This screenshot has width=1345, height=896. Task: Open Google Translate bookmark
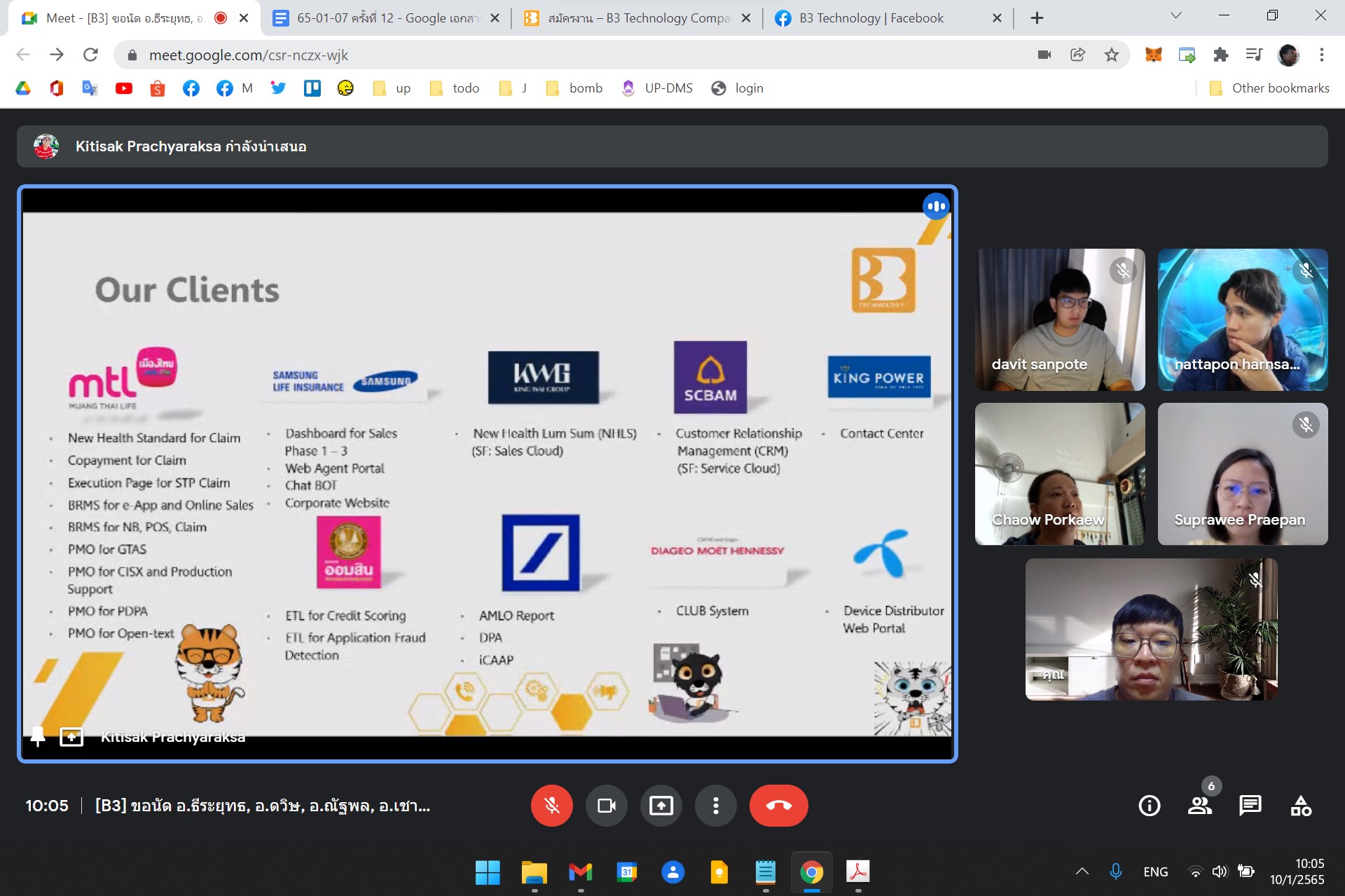coord(90,88)
